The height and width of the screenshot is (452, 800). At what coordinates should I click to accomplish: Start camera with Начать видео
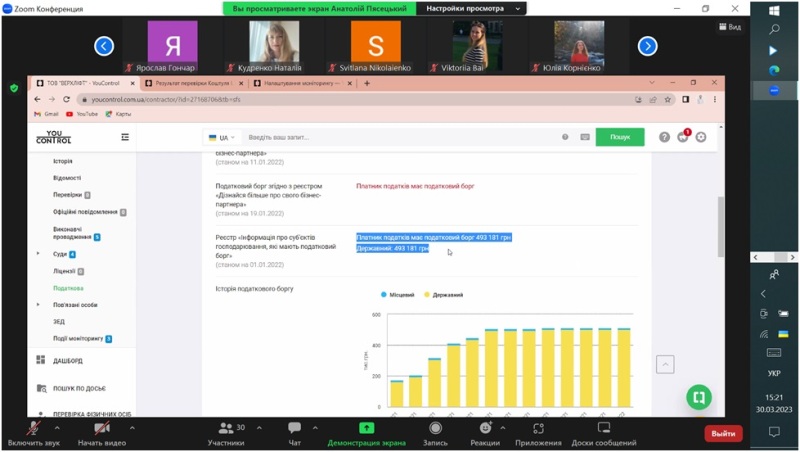coord(102,434)
